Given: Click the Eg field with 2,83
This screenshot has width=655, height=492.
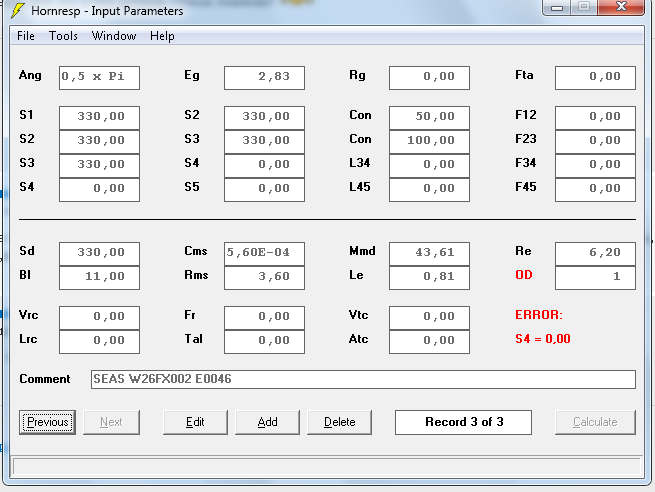Looking at the screenshot, I should 264,78.
